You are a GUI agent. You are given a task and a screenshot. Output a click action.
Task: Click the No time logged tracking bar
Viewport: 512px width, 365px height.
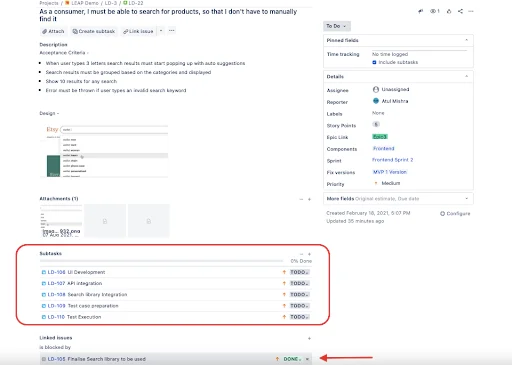[420, 51]
